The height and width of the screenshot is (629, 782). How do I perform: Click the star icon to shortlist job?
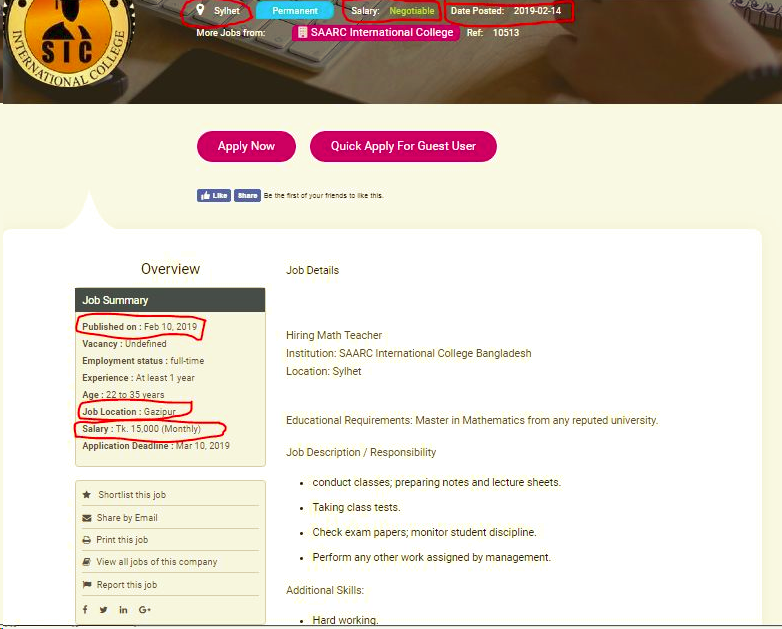tap(87, 495)
